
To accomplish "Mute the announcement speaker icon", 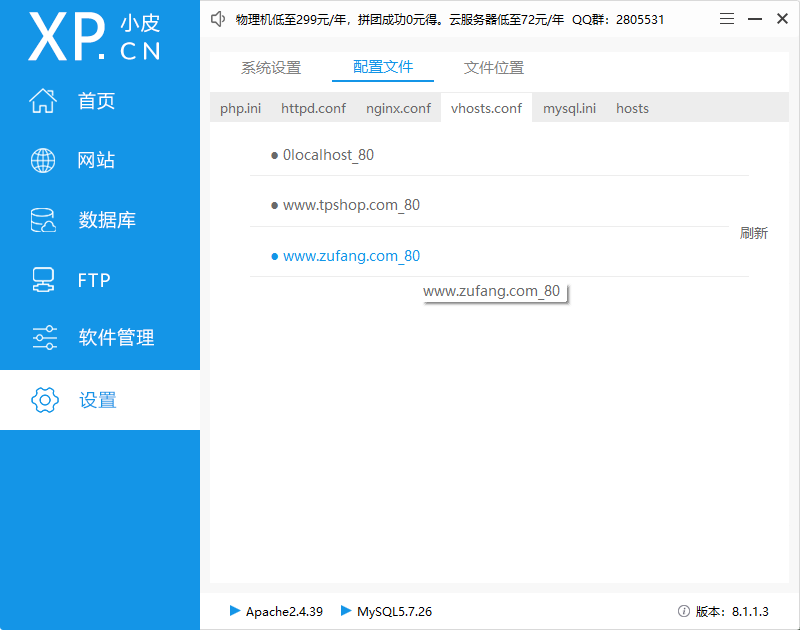I will [218, 19].
